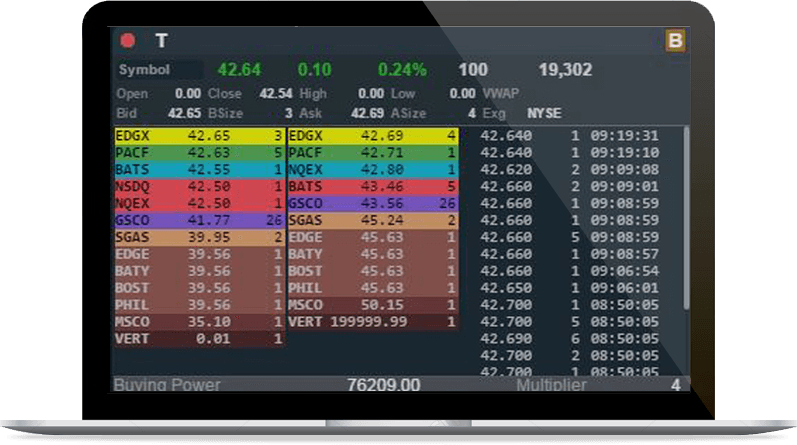Select the PACF bid at 42.63
This screenshot has height=445, width=797.
coord(199,152)
